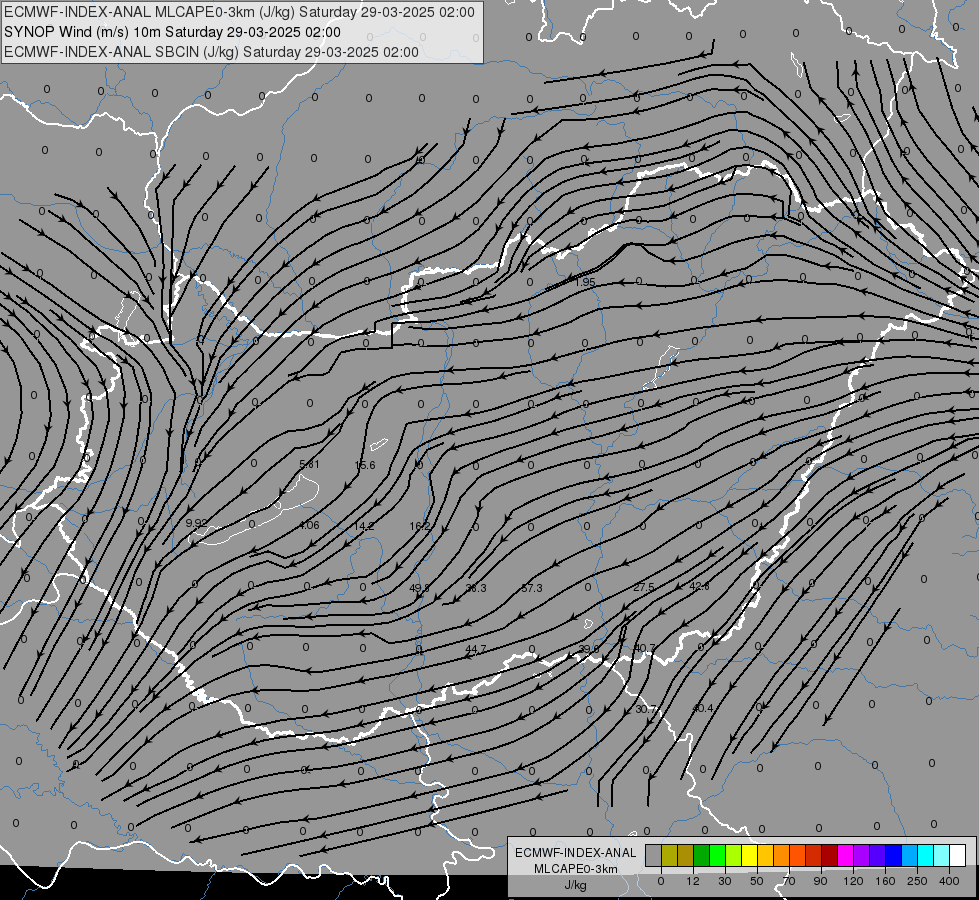
Task: Click legend scale label 70
Action: (789, 881)
